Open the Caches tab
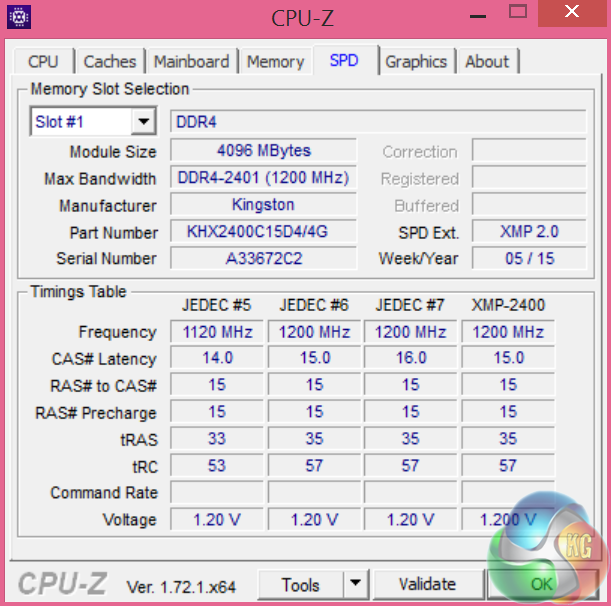The image size is (611, 606). [110, 62]
